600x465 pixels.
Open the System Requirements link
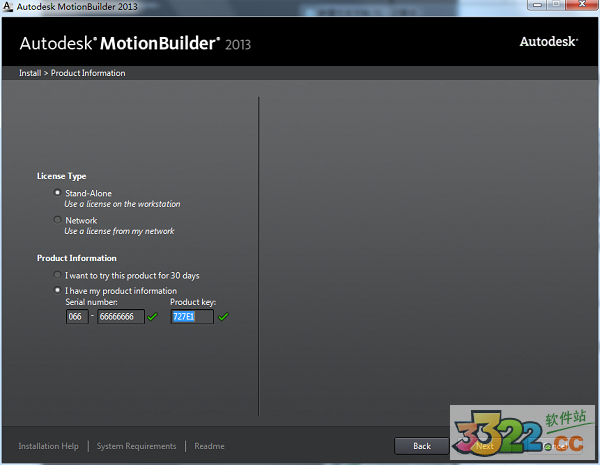(x=136, y=446)
